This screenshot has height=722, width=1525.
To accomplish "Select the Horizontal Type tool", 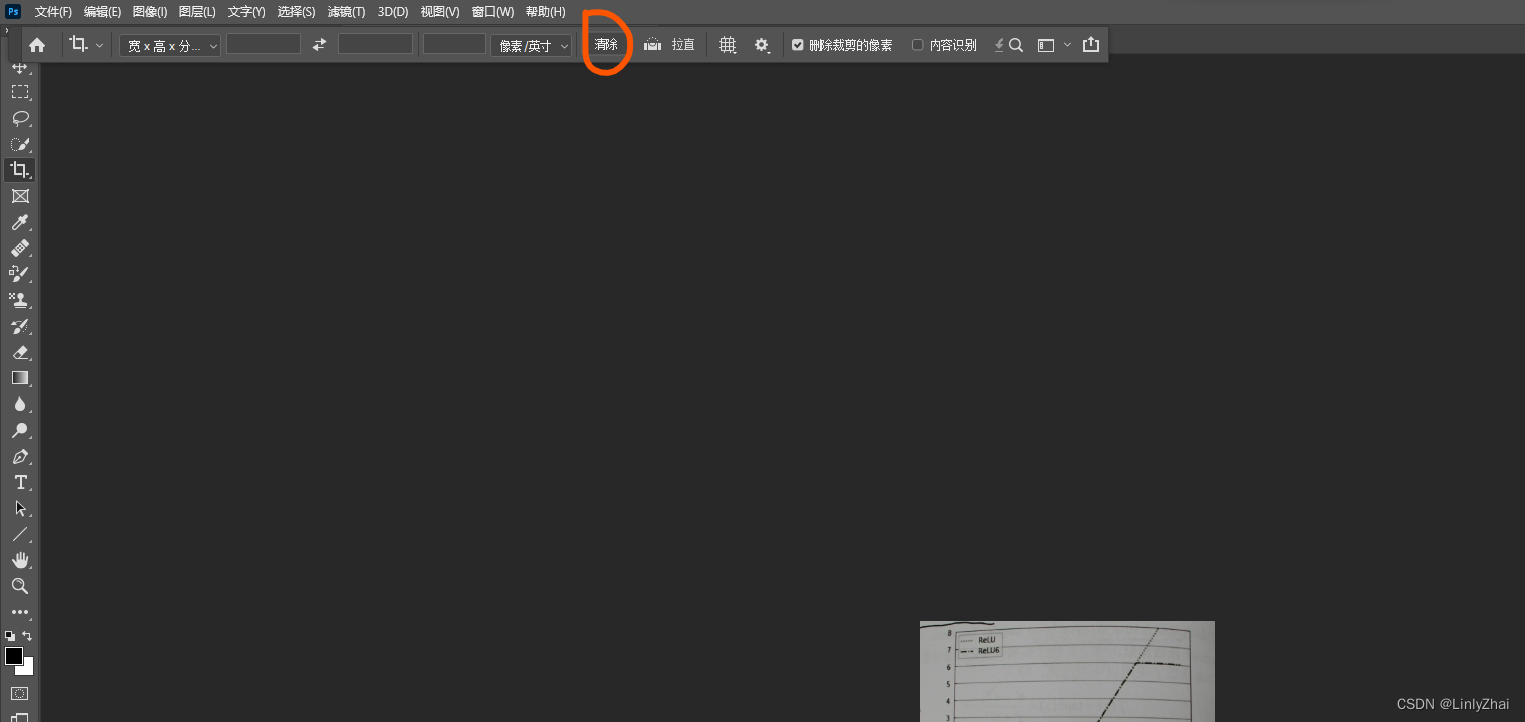I will pyautogui.click(x=20, y=482).
